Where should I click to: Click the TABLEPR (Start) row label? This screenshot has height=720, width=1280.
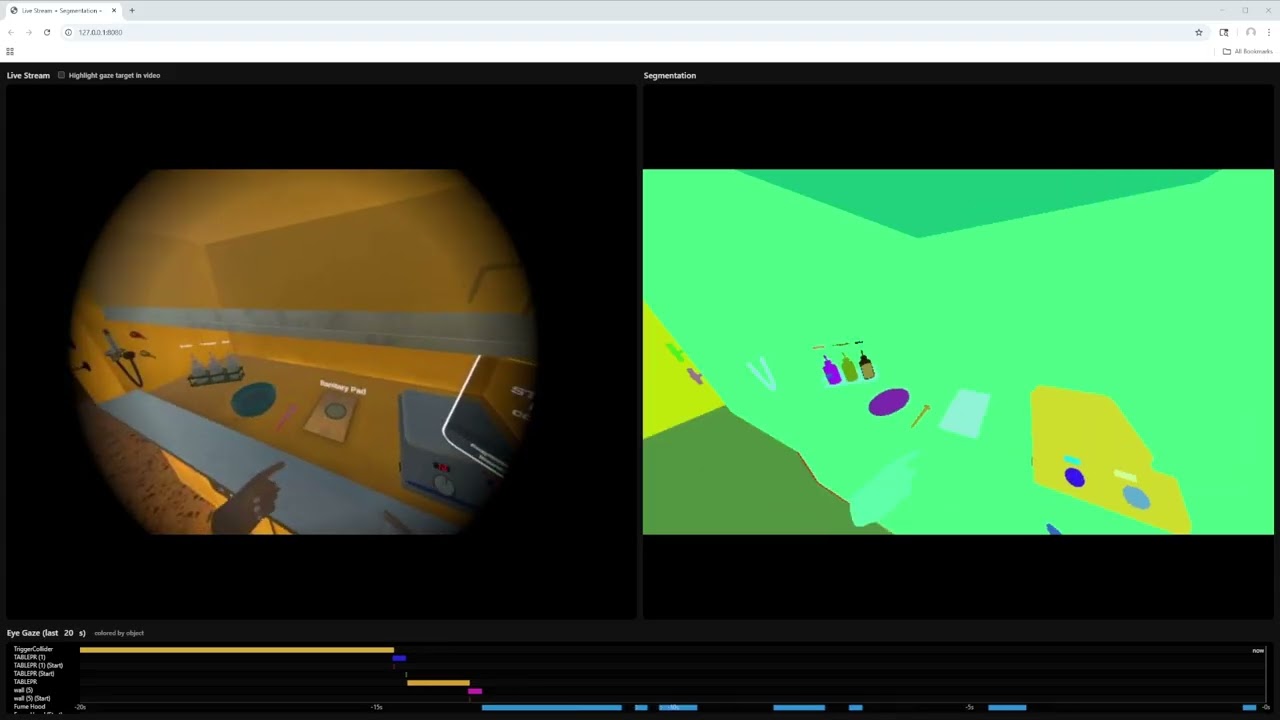coord(34,674)
